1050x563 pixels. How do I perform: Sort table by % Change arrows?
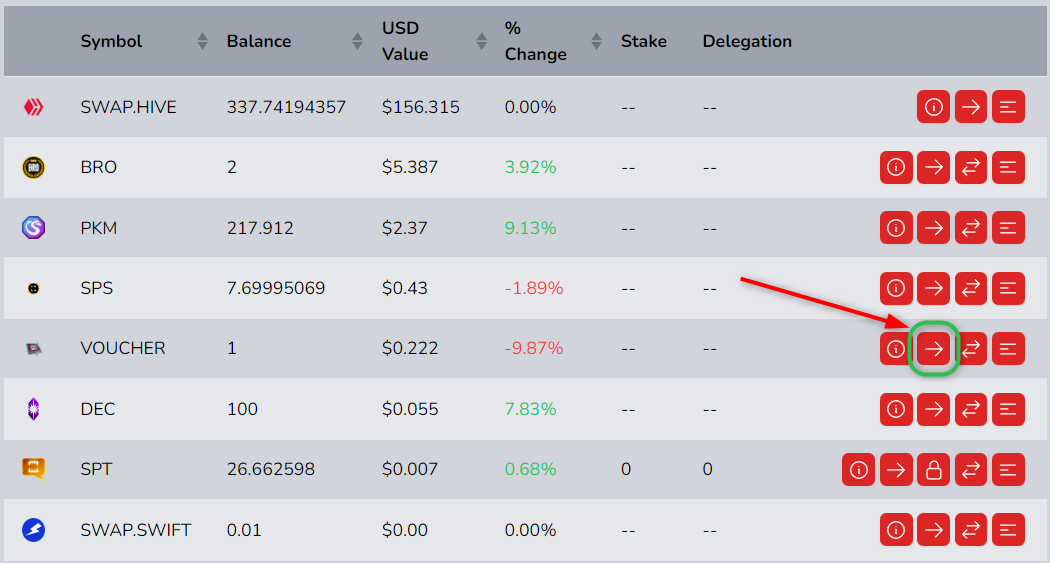point(597,42)
